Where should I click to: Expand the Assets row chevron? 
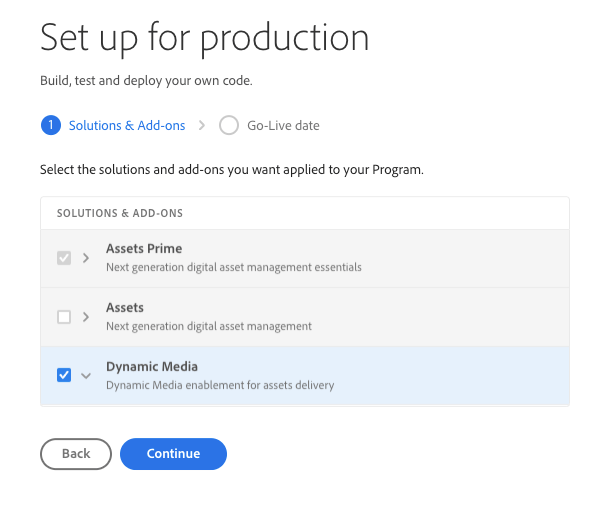(86, 317)
